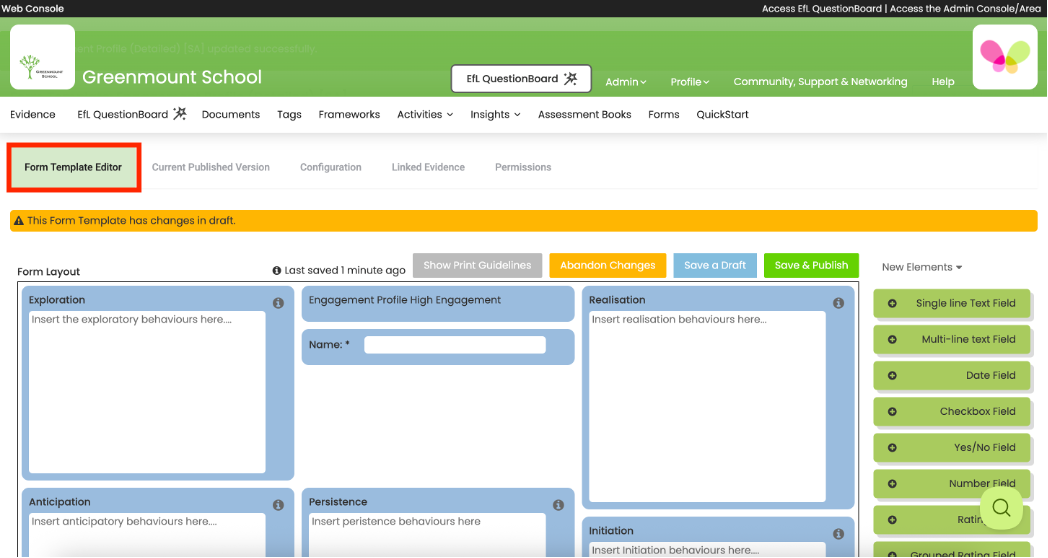The image size is (1048, 558).
Task: Open the Documents menu item
Action: coord(231,114)
